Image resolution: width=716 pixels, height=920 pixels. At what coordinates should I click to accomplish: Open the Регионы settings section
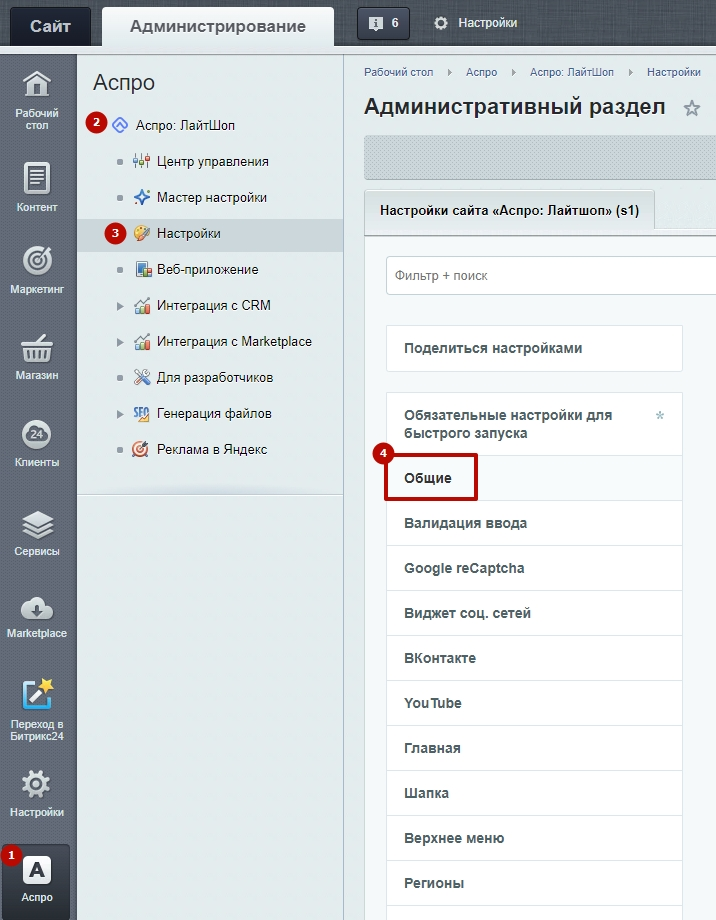pos(534,883)
